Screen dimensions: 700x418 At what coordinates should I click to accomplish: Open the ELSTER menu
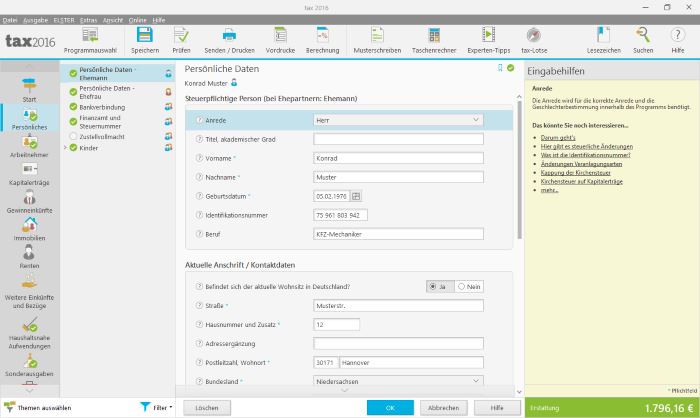pyautogui.click(x=64, y=20)
